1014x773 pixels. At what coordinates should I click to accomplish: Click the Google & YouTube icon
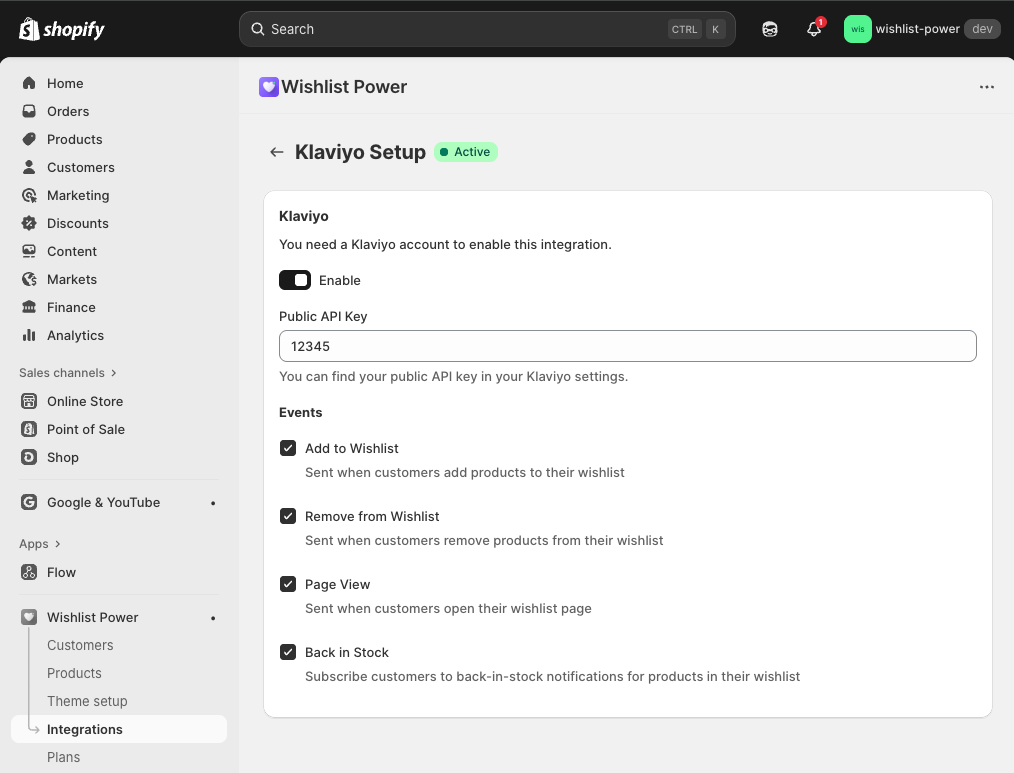click(x=29, y=502)
